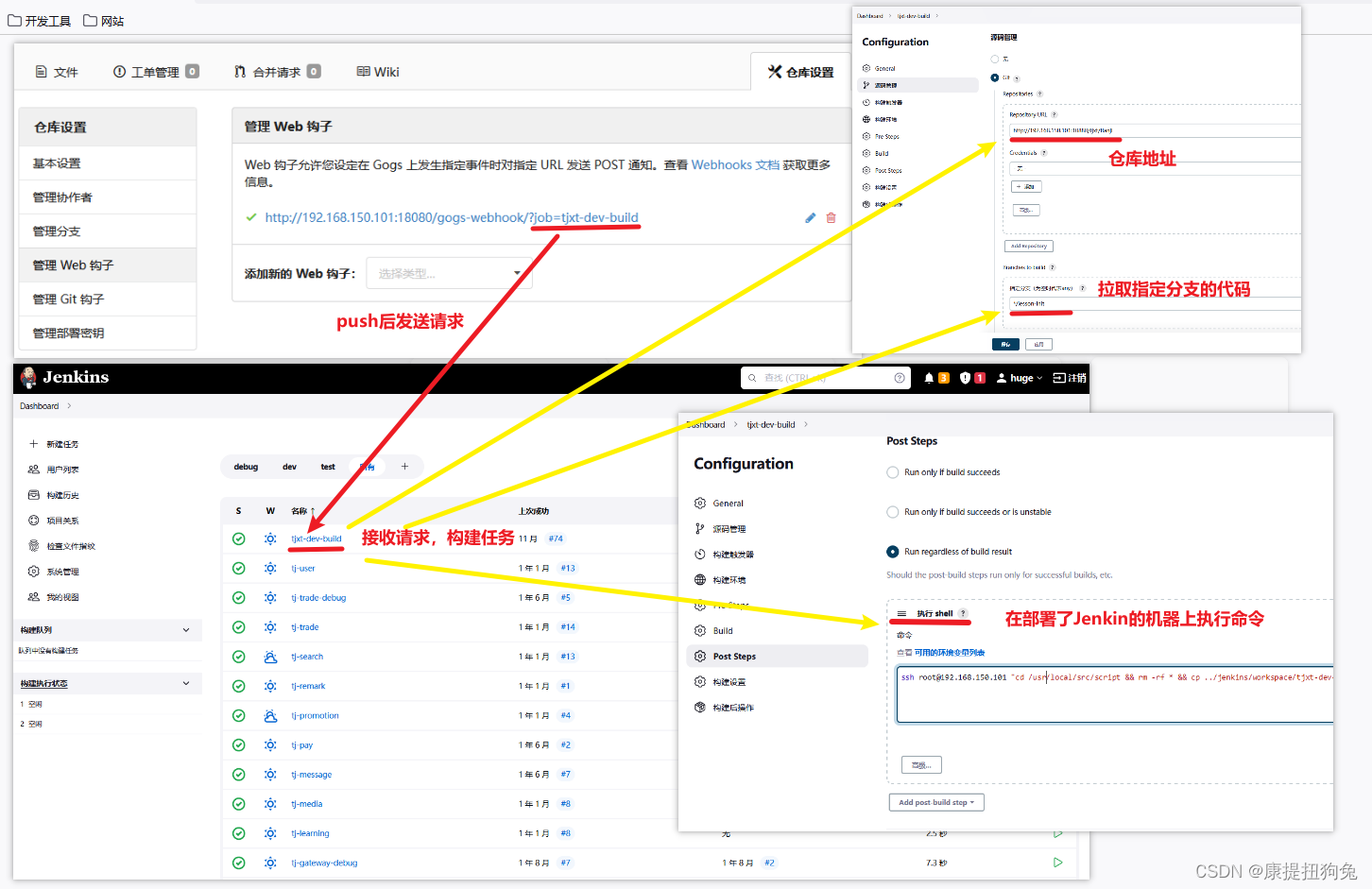Open the huge user dropdown in Jenkins header

tap(1020, 378)
